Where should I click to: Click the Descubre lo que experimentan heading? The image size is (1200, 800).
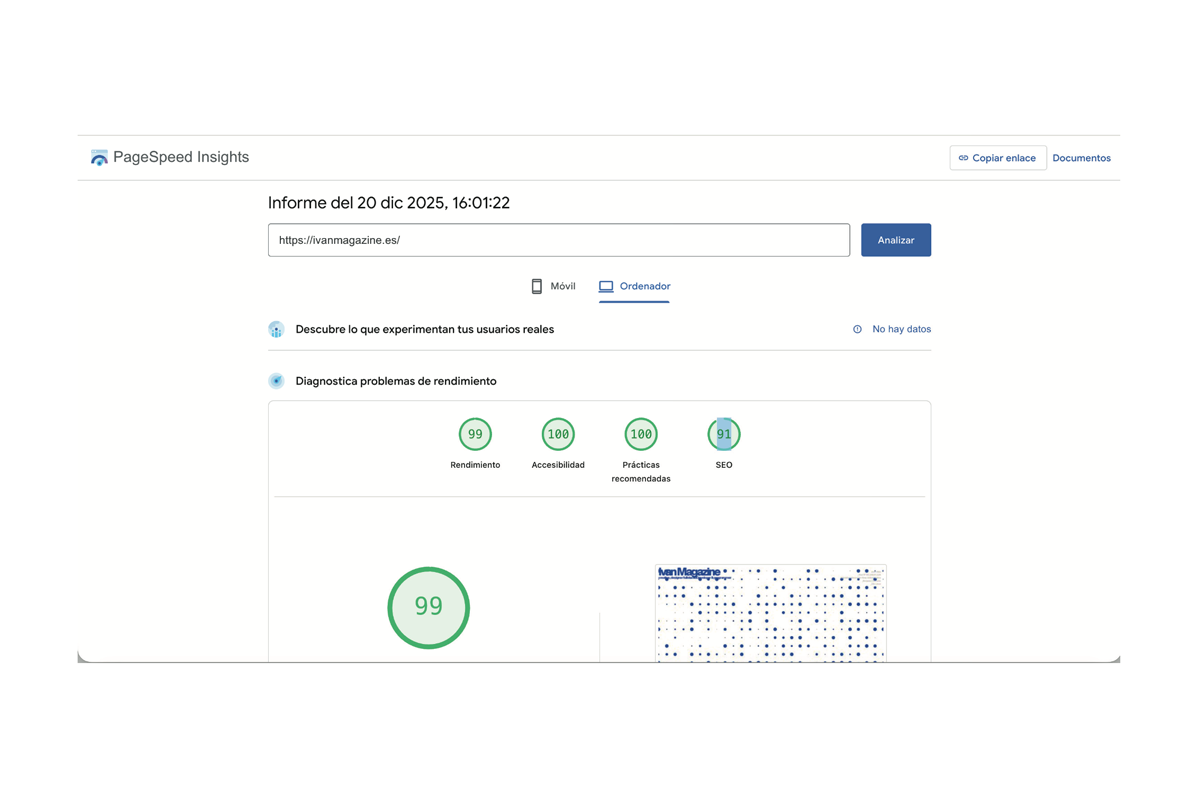pos(425,329)
